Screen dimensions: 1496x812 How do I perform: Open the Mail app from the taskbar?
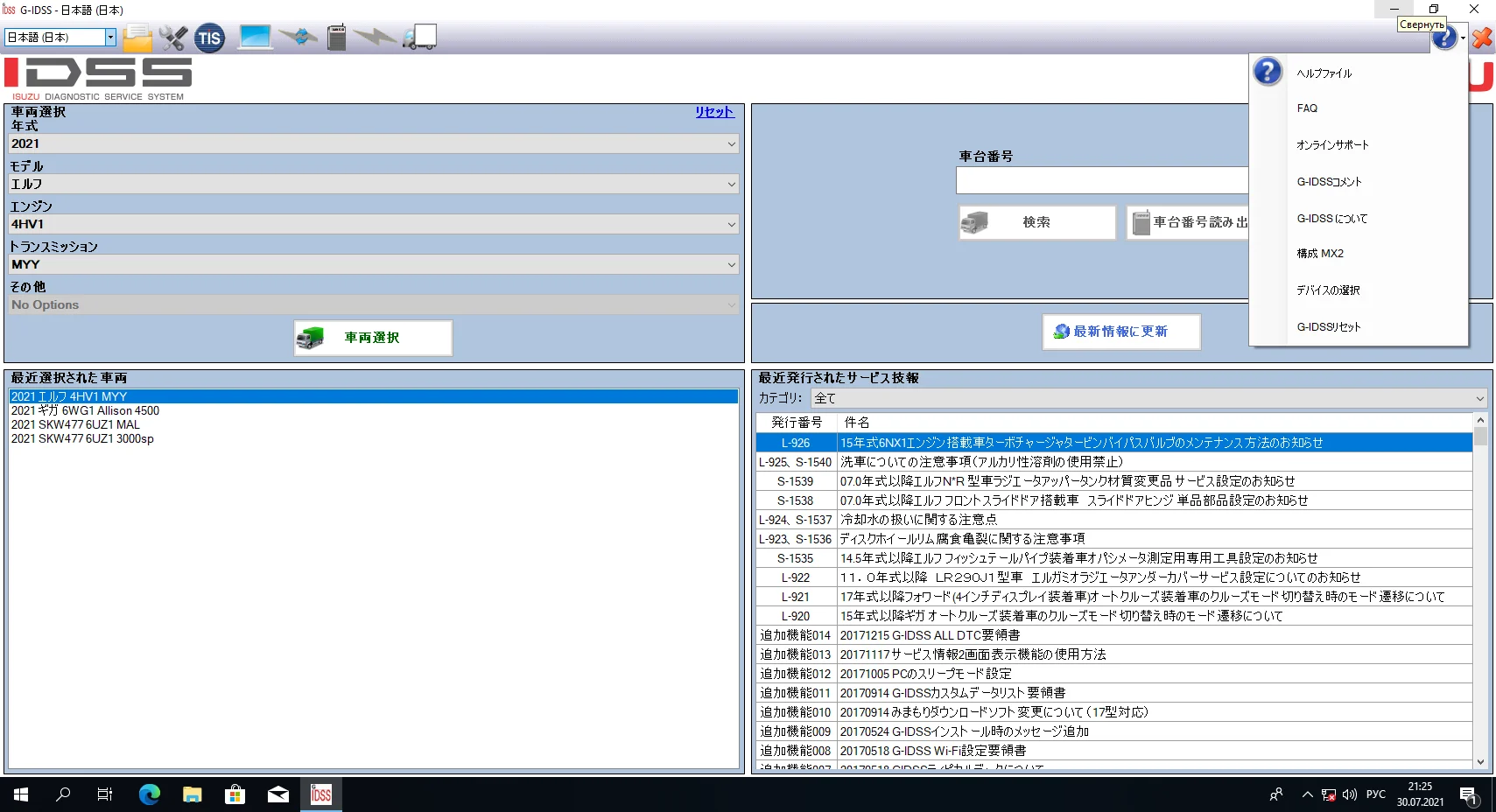tap(278, 794)
